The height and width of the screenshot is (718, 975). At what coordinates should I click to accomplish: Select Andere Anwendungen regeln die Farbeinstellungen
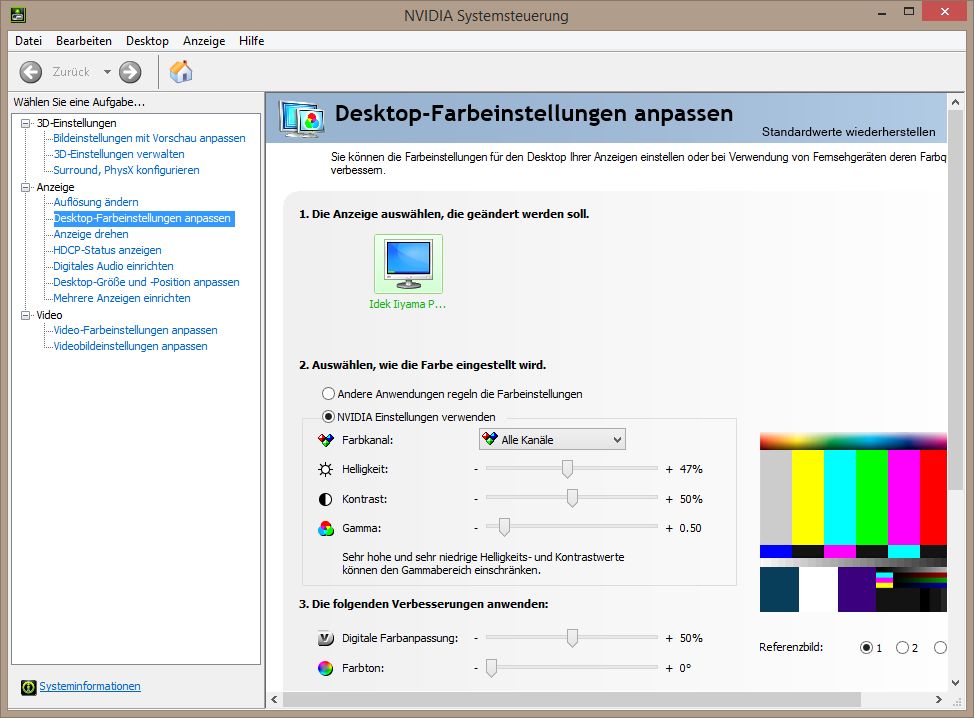coord(328,394)
